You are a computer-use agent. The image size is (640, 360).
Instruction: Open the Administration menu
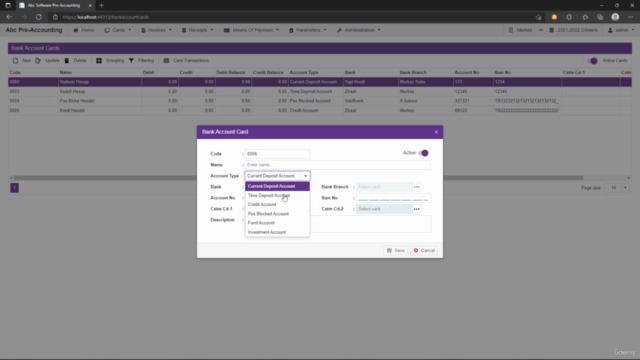point(359,30)
